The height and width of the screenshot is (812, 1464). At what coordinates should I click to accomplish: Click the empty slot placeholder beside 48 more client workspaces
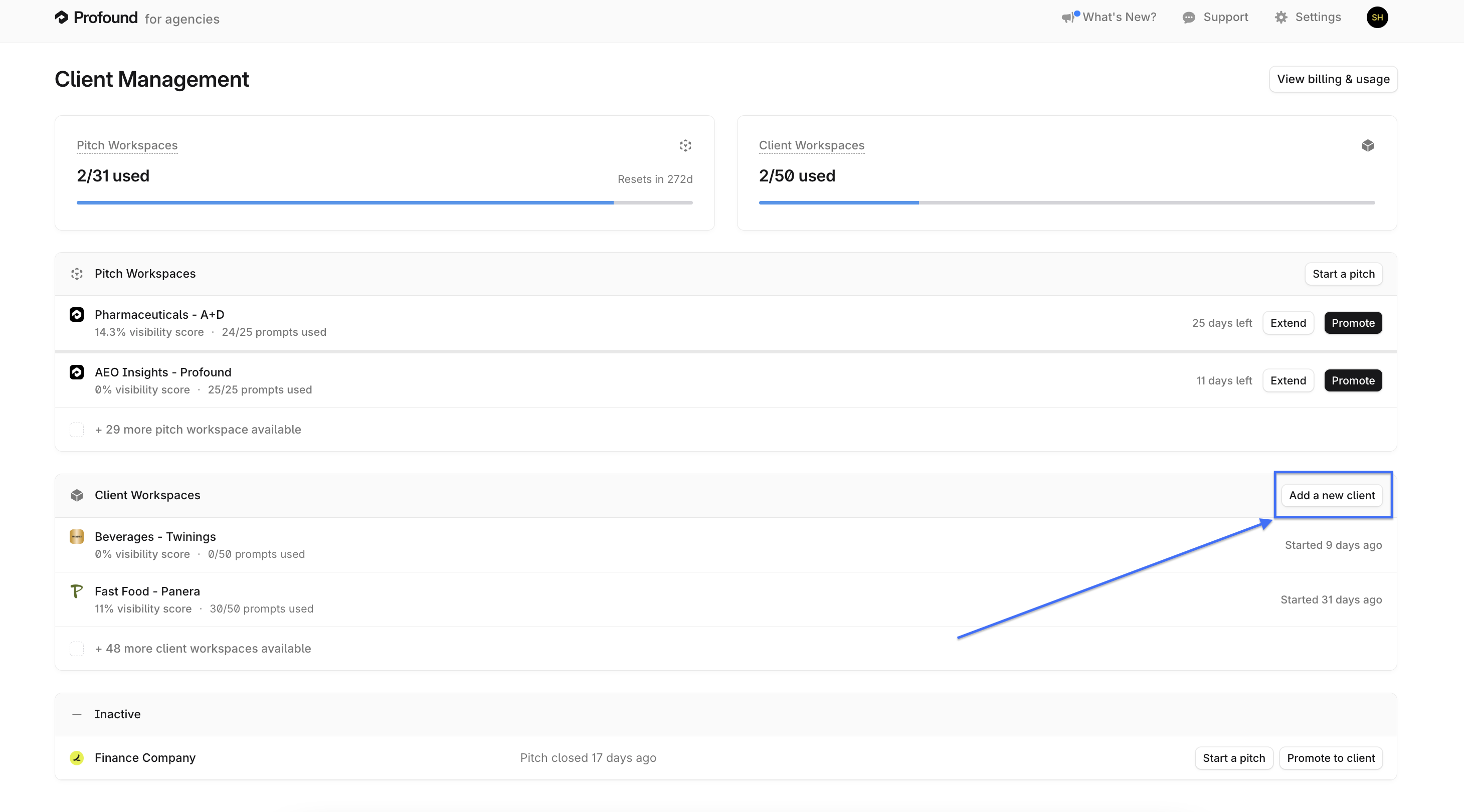point(77,649)
